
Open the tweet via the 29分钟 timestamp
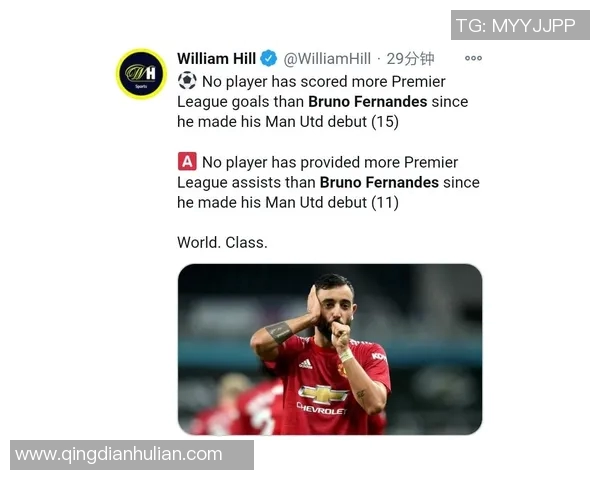[410, 59]
